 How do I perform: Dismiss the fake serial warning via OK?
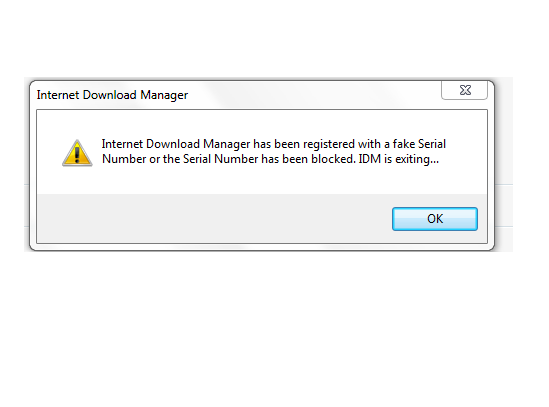(x=435, y=219)
